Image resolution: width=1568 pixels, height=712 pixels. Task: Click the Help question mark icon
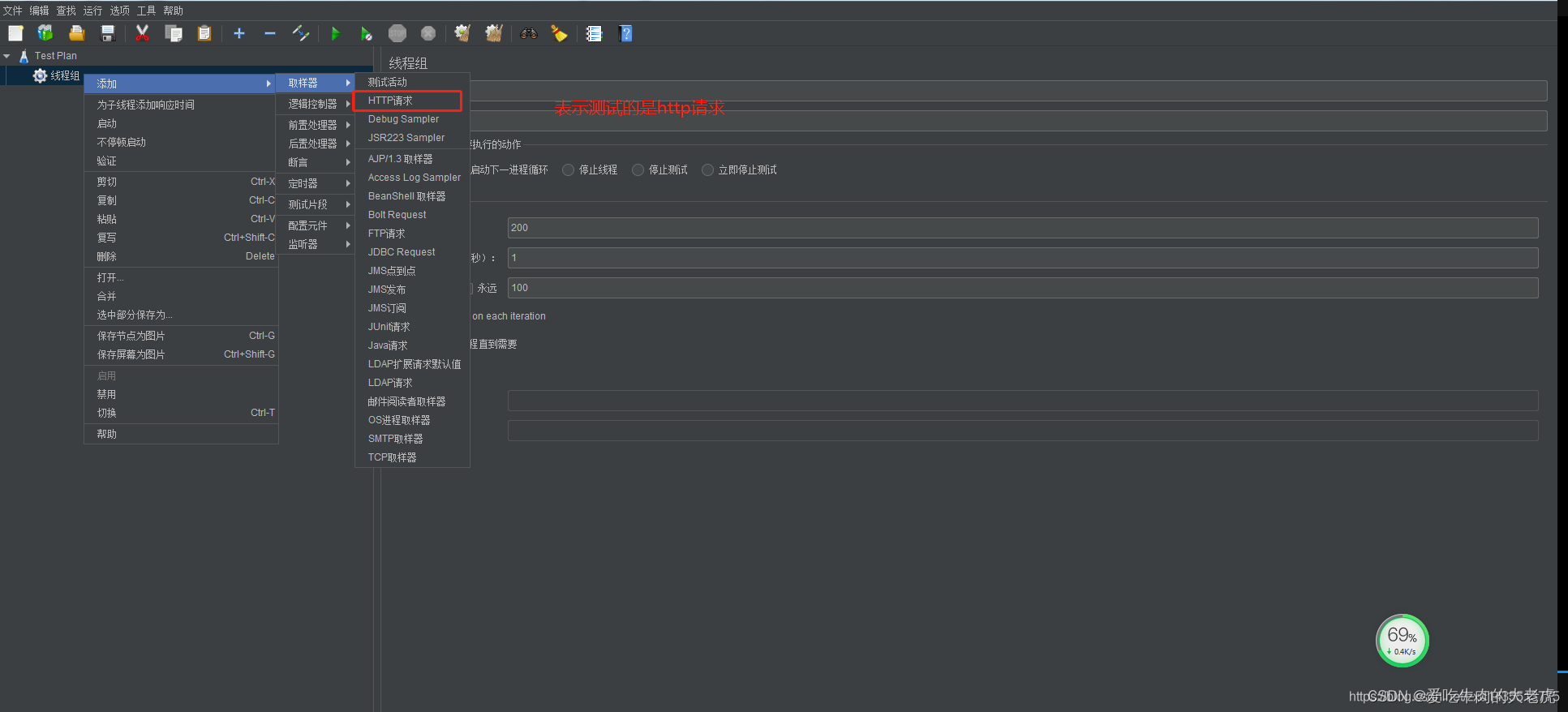[x=625, y=33]
